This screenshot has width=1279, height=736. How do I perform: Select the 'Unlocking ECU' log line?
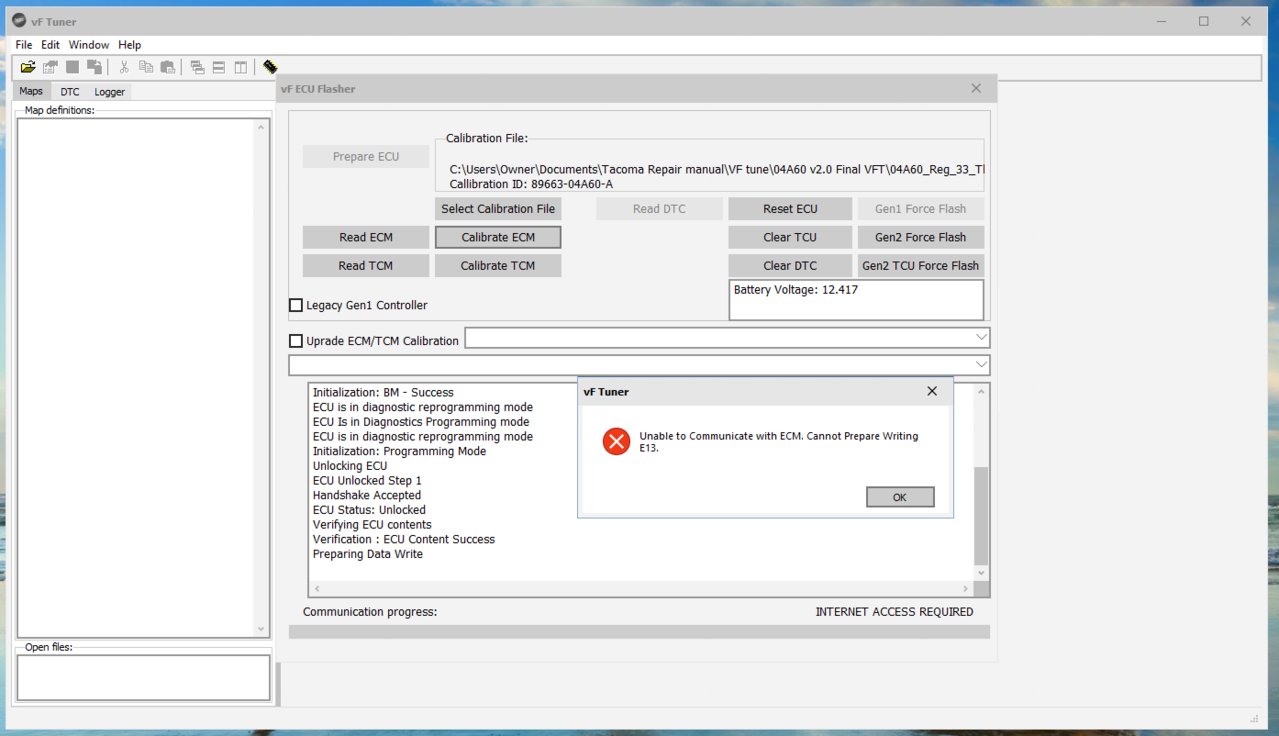click(350, 466)
